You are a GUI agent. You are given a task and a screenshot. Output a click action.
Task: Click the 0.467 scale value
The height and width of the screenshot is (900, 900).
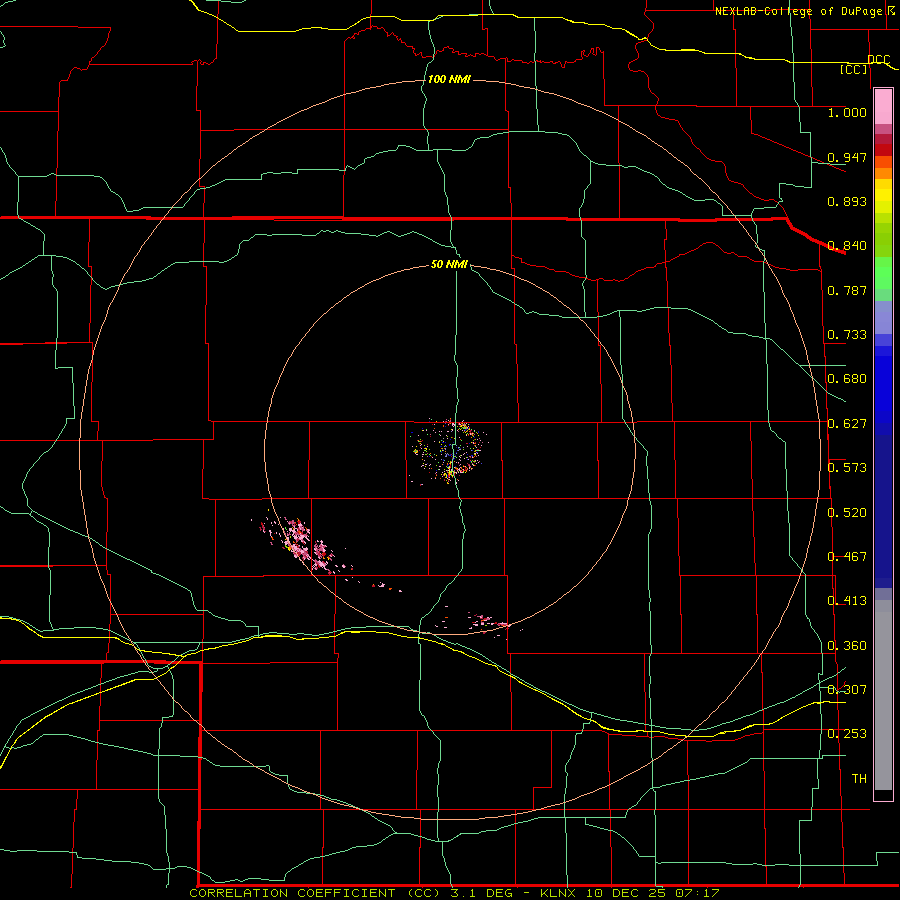847,557
